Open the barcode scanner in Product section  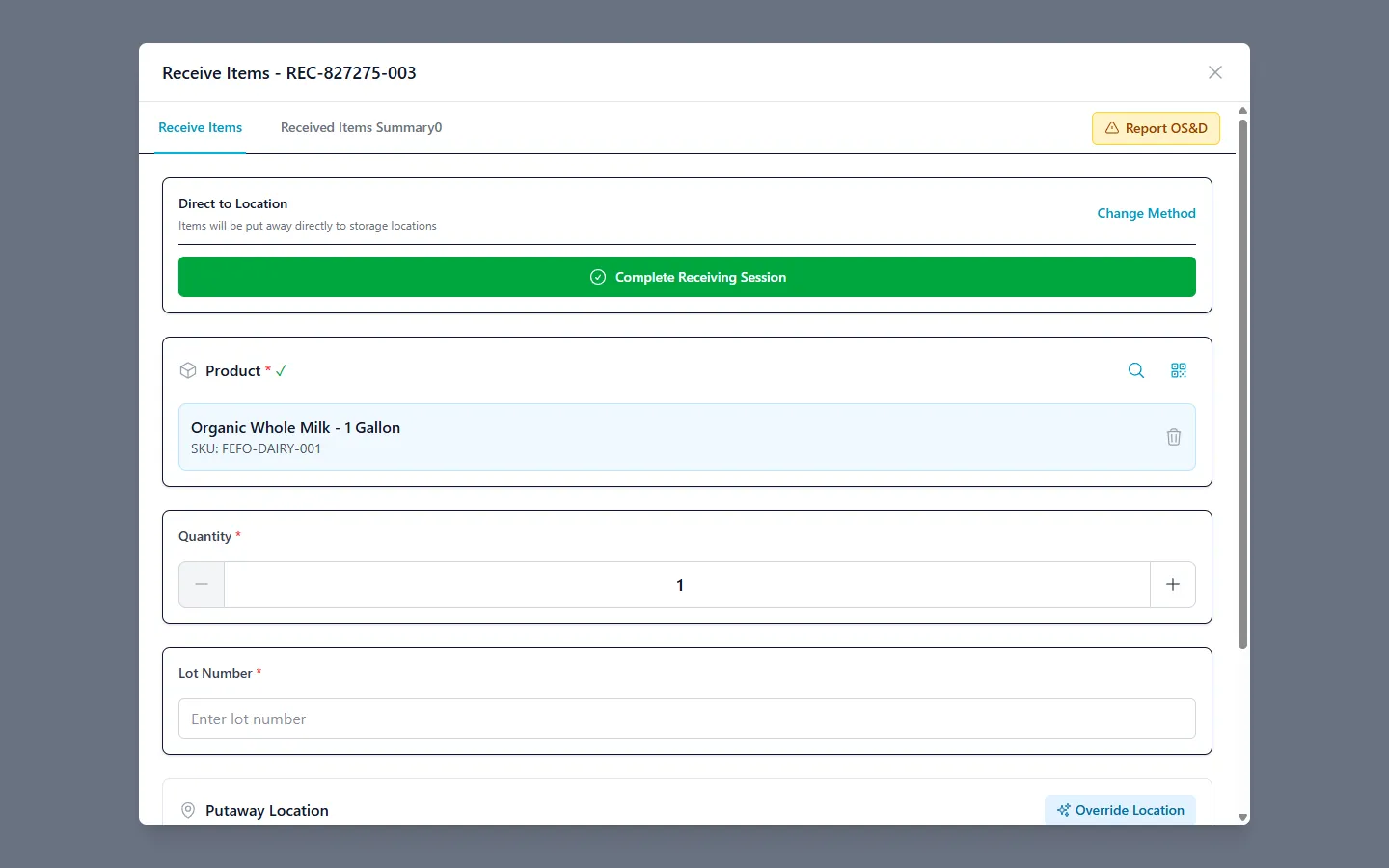pos(1178,370)
